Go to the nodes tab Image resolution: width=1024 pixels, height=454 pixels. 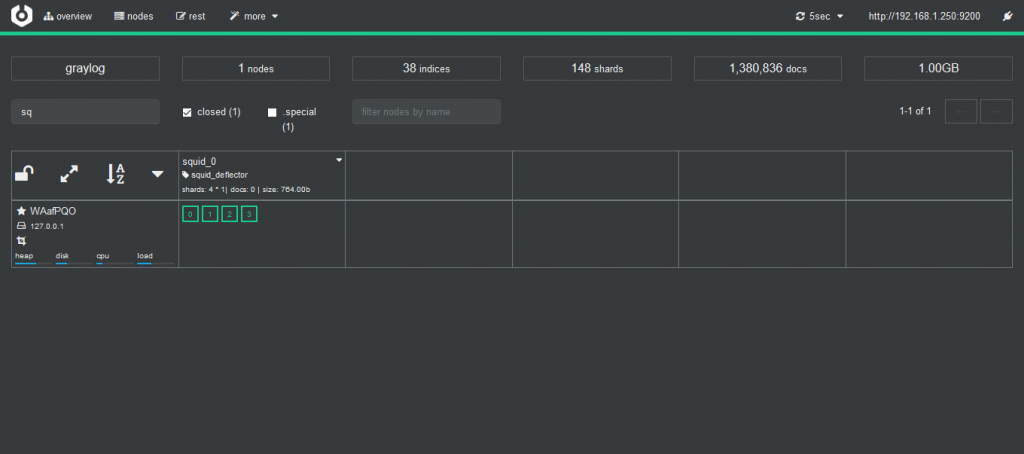pyautogui.click(x=134, y=16)
